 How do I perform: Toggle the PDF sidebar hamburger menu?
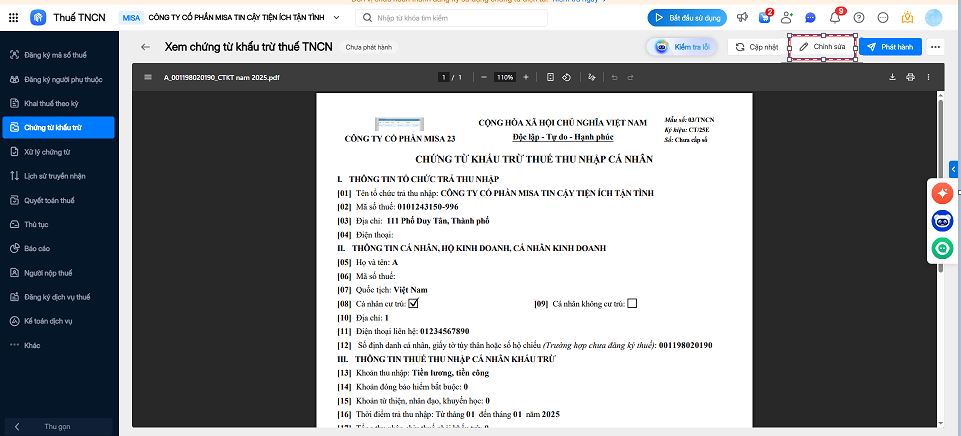point(148,77)
